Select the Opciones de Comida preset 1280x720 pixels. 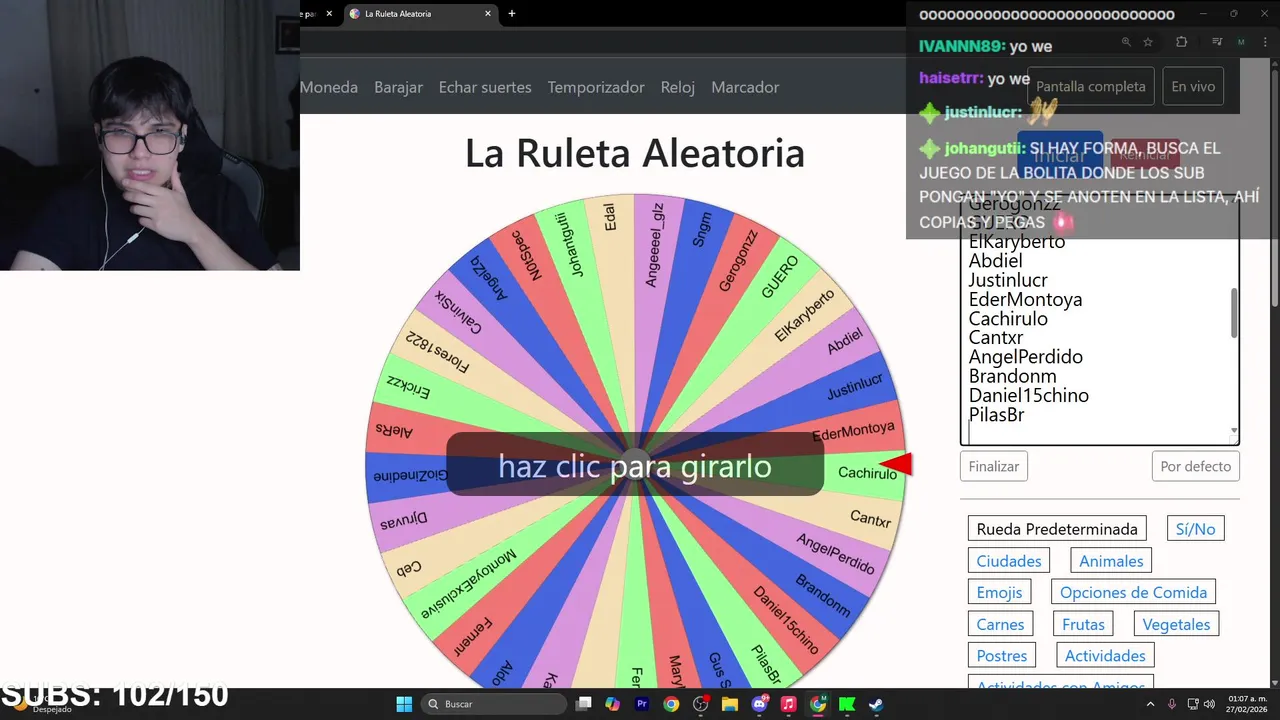coord(1133,592)
